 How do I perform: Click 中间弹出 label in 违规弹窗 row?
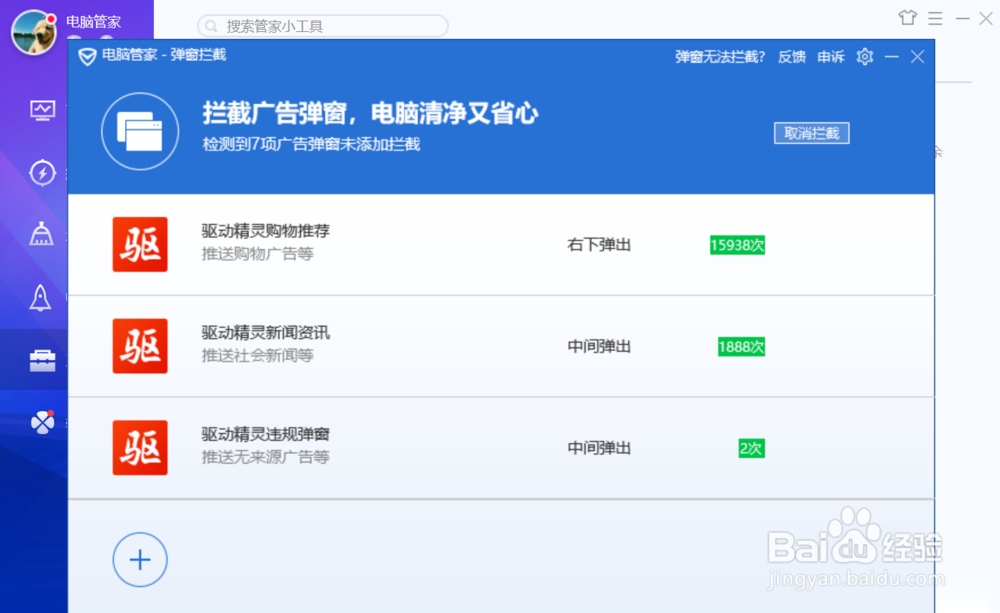(599, 448)
